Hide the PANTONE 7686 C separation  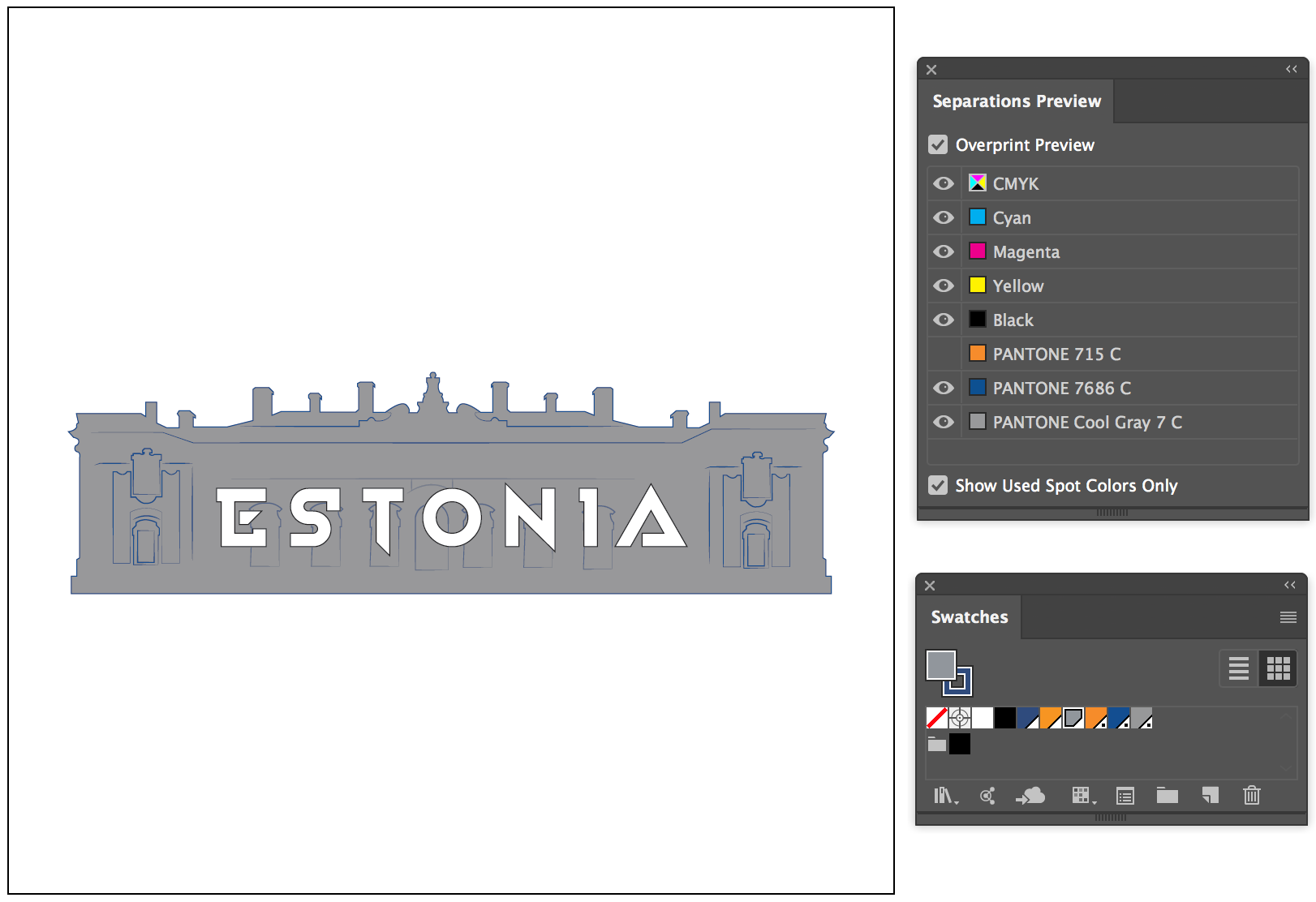coord(944,389)
